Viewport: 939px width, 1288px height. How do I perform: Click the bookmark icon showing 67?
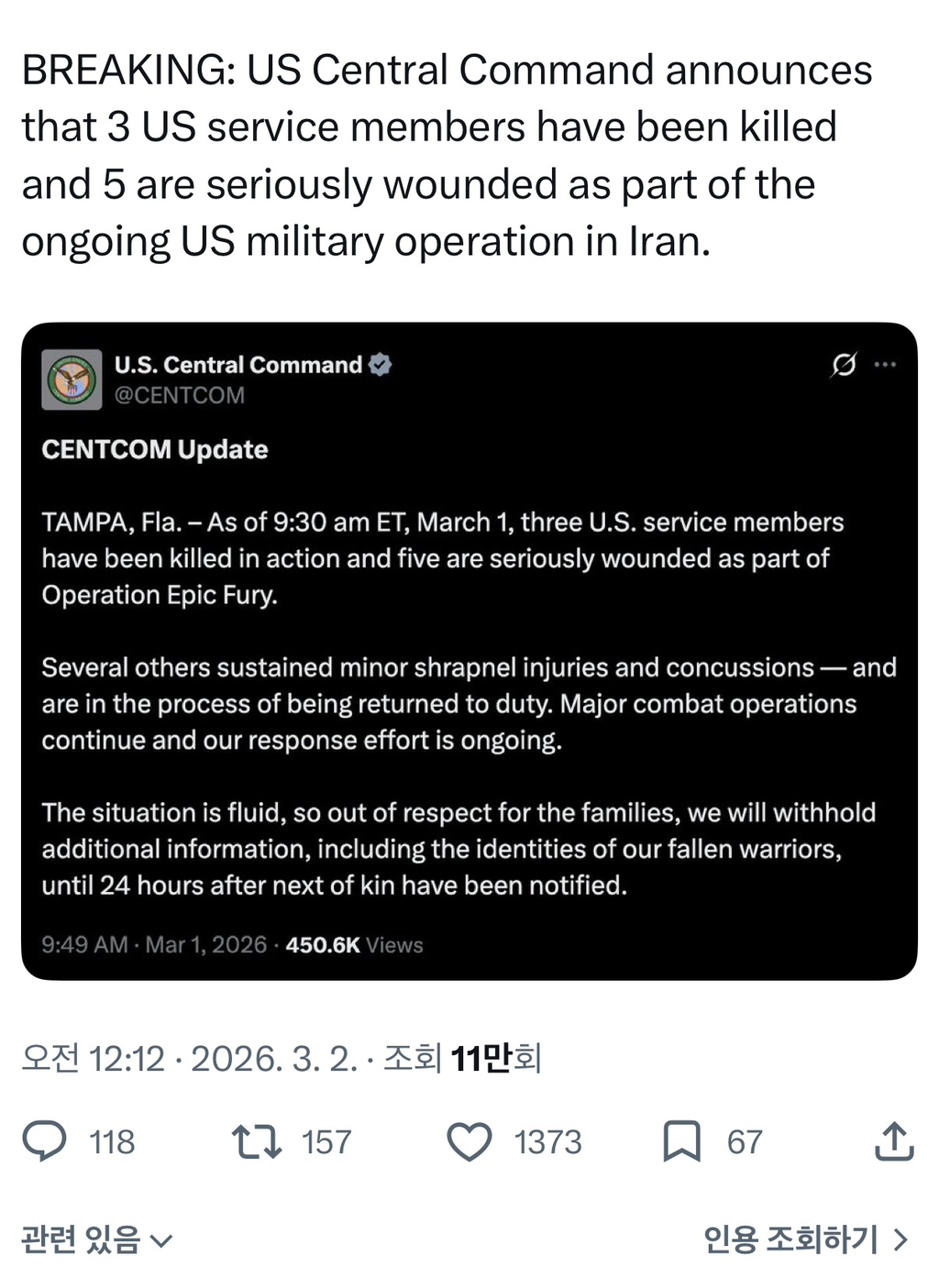pyautogui.click(x=682, y=1141)
